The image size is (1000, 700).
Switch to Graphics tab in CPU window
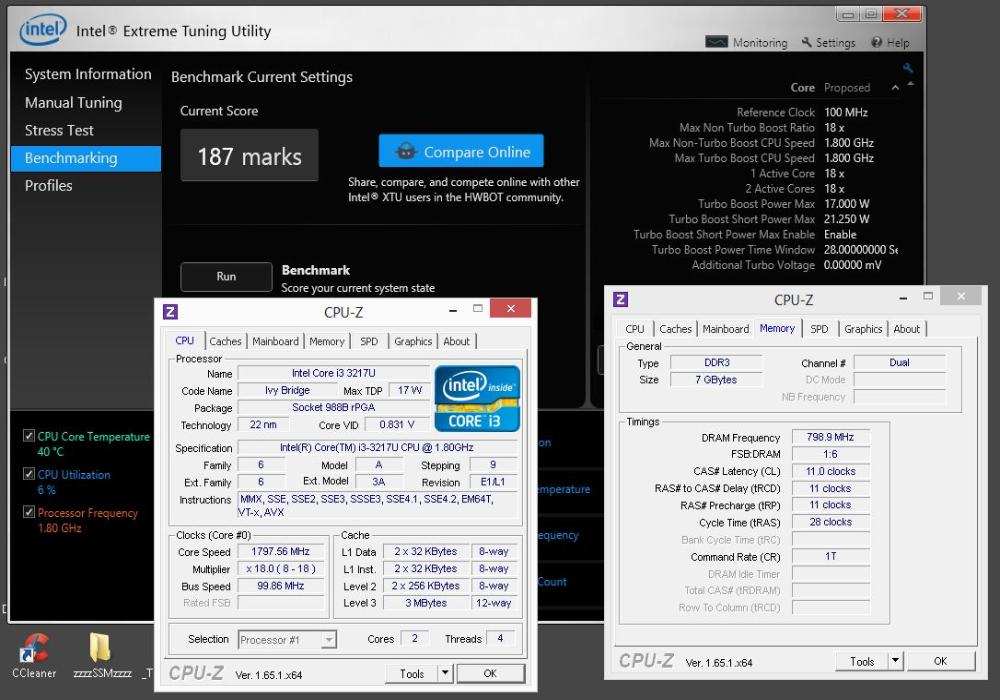pos(413,341)
